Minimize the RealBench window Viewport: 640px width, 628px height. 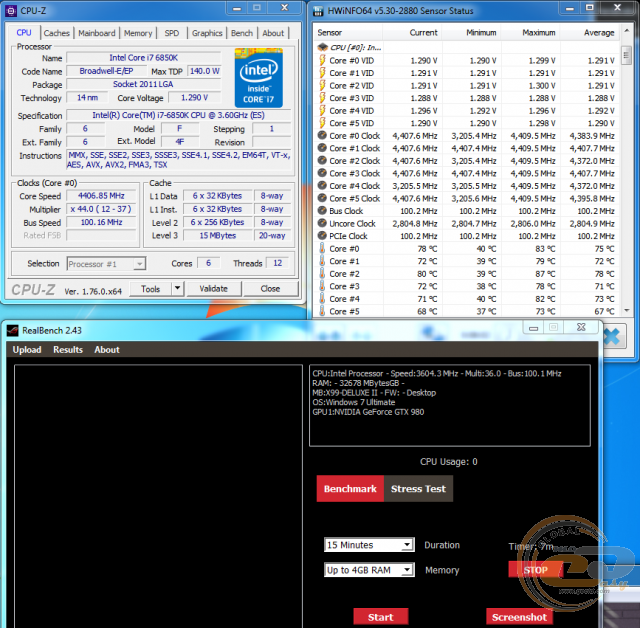point(533,328)
